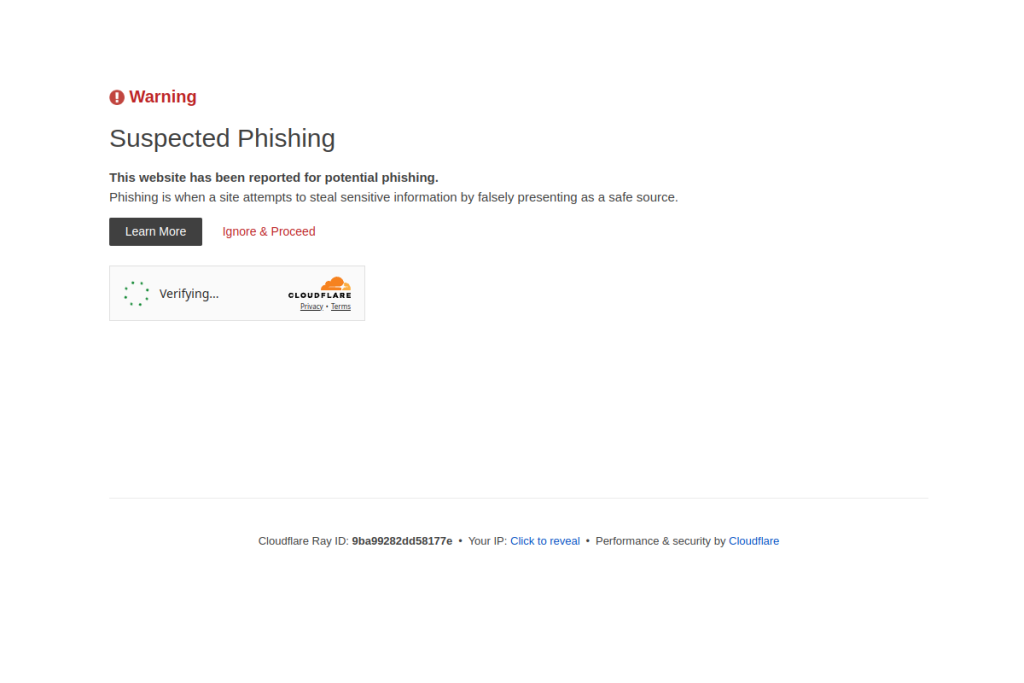Viewport: 1024px width, 683px height.
Task: Click the Cloudflare Ray ID: label
Action: click(303, 541)
